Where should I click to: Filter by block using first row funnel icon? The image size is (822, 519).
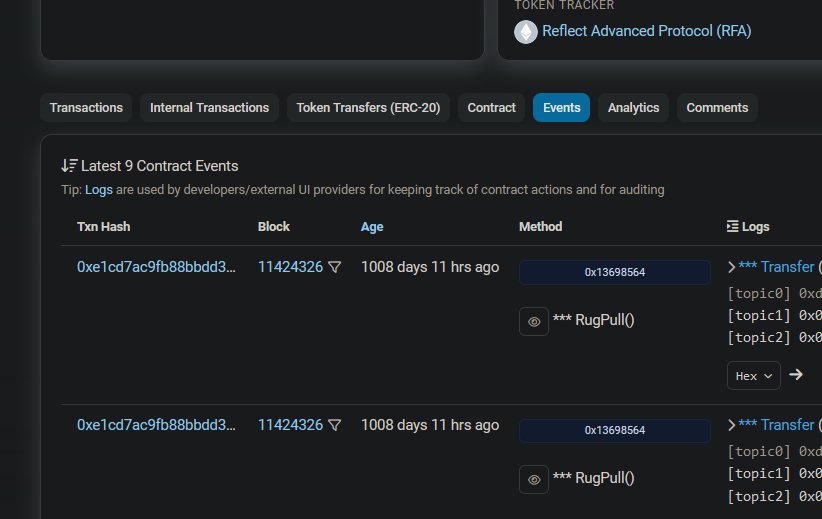click(x=334, y=267)
